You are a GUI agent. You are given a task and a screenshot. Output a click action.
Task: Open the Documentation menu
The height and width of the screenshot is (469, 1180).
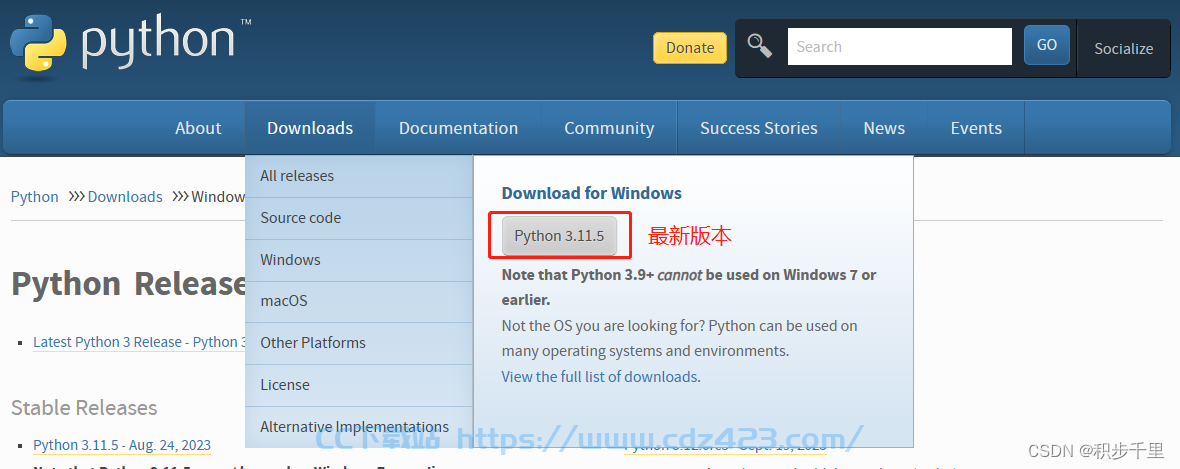pos(458,128)
